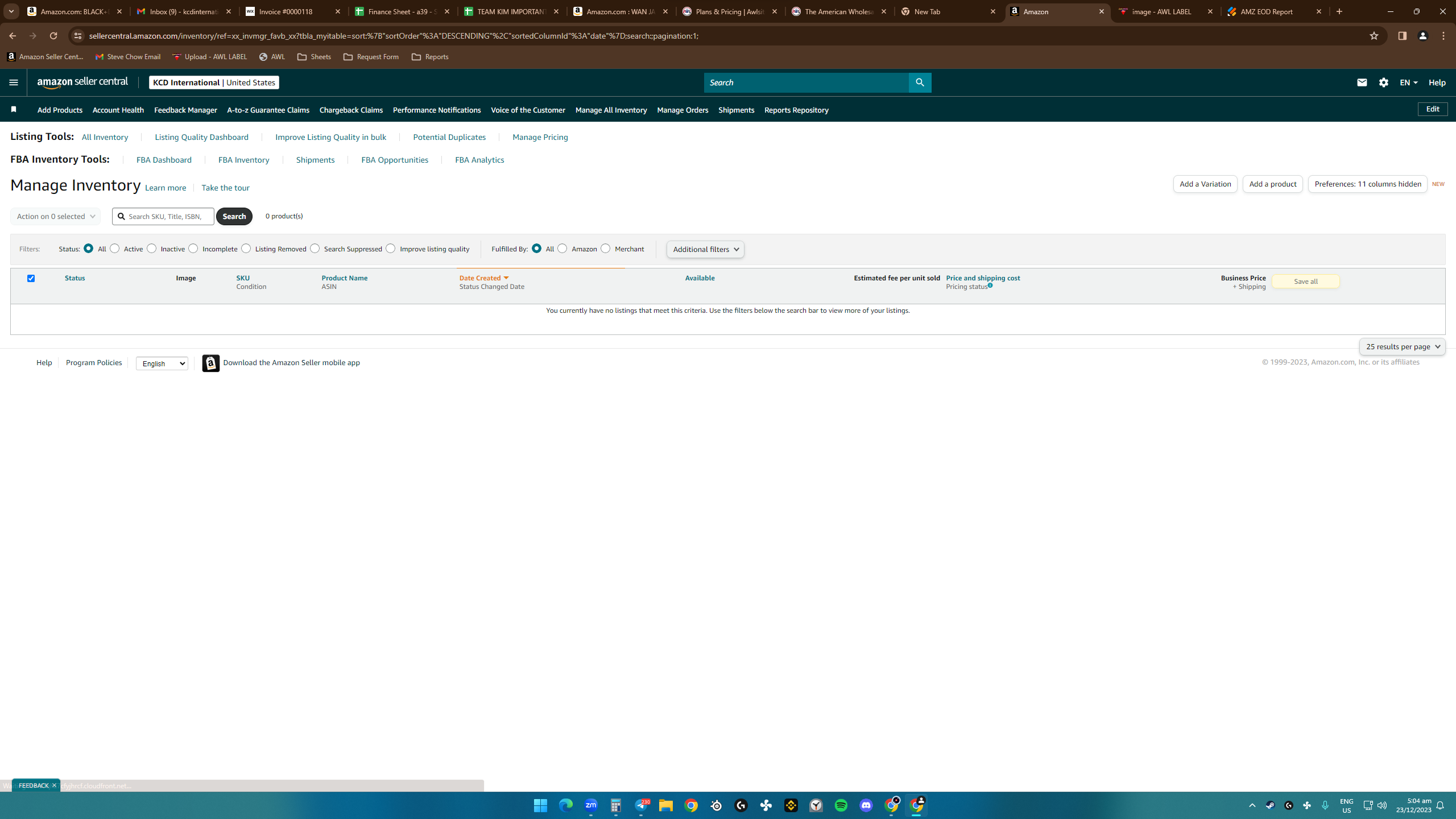The width and height of the screenshot is (1456, 819).
Task: Select Amazon under Fulfilled By
Action: 562,249
